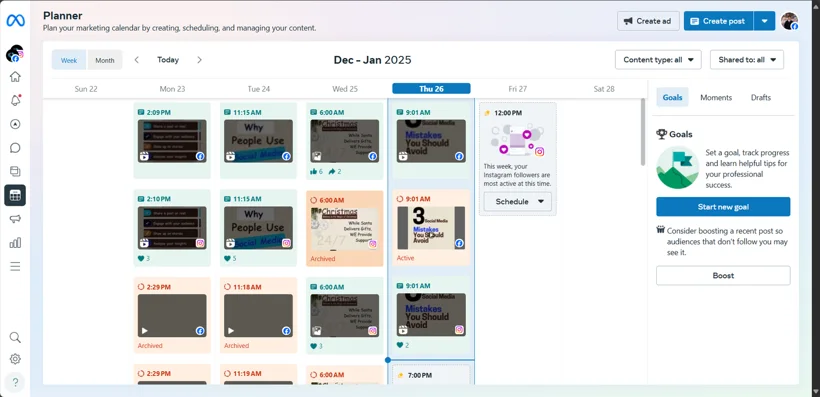Click the 2 hearts on Thu Instagram post
Screen dimensions: 820x397
click(x=403, y=345)
